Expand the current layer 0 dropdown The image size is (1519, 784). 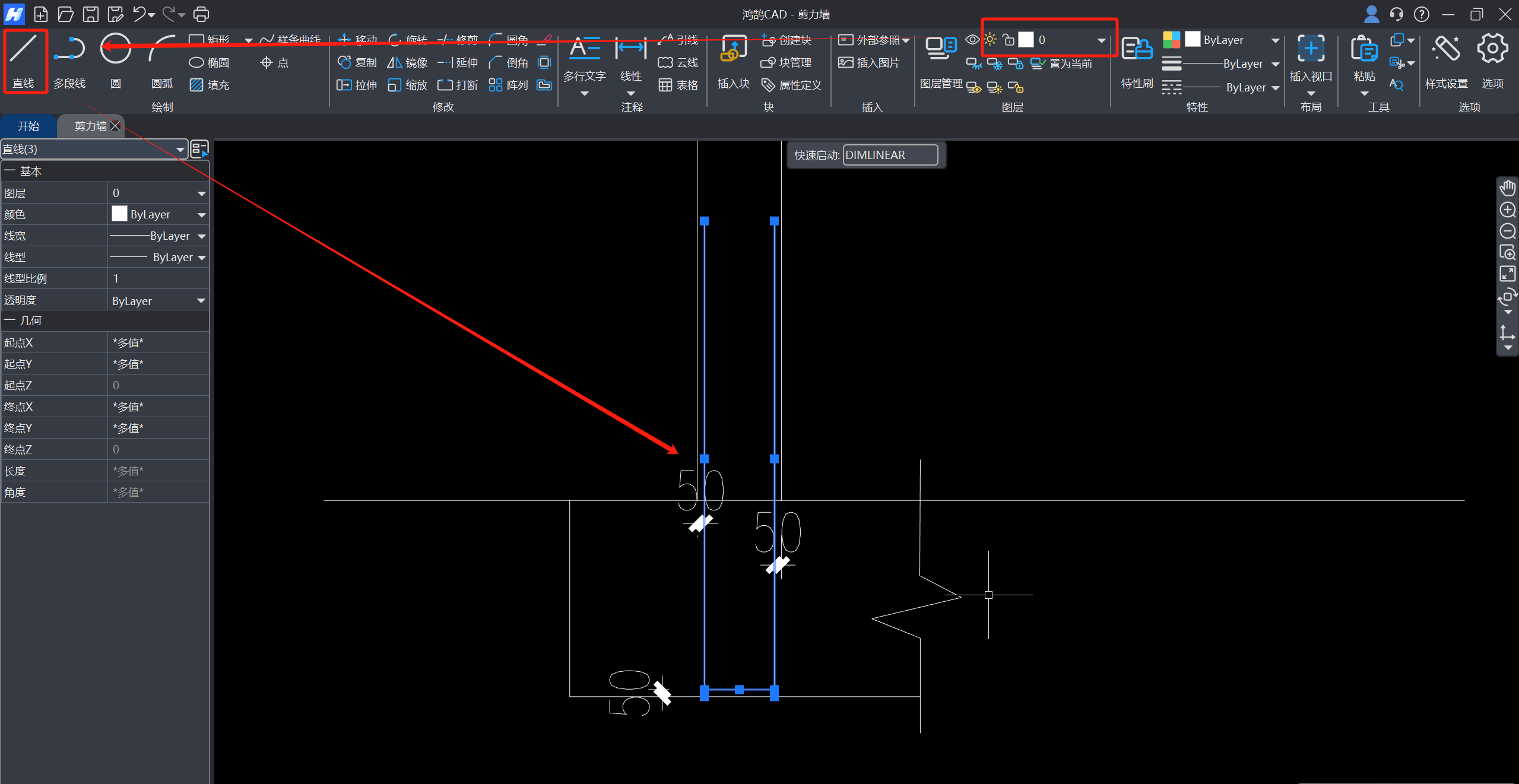[1101, 40]
